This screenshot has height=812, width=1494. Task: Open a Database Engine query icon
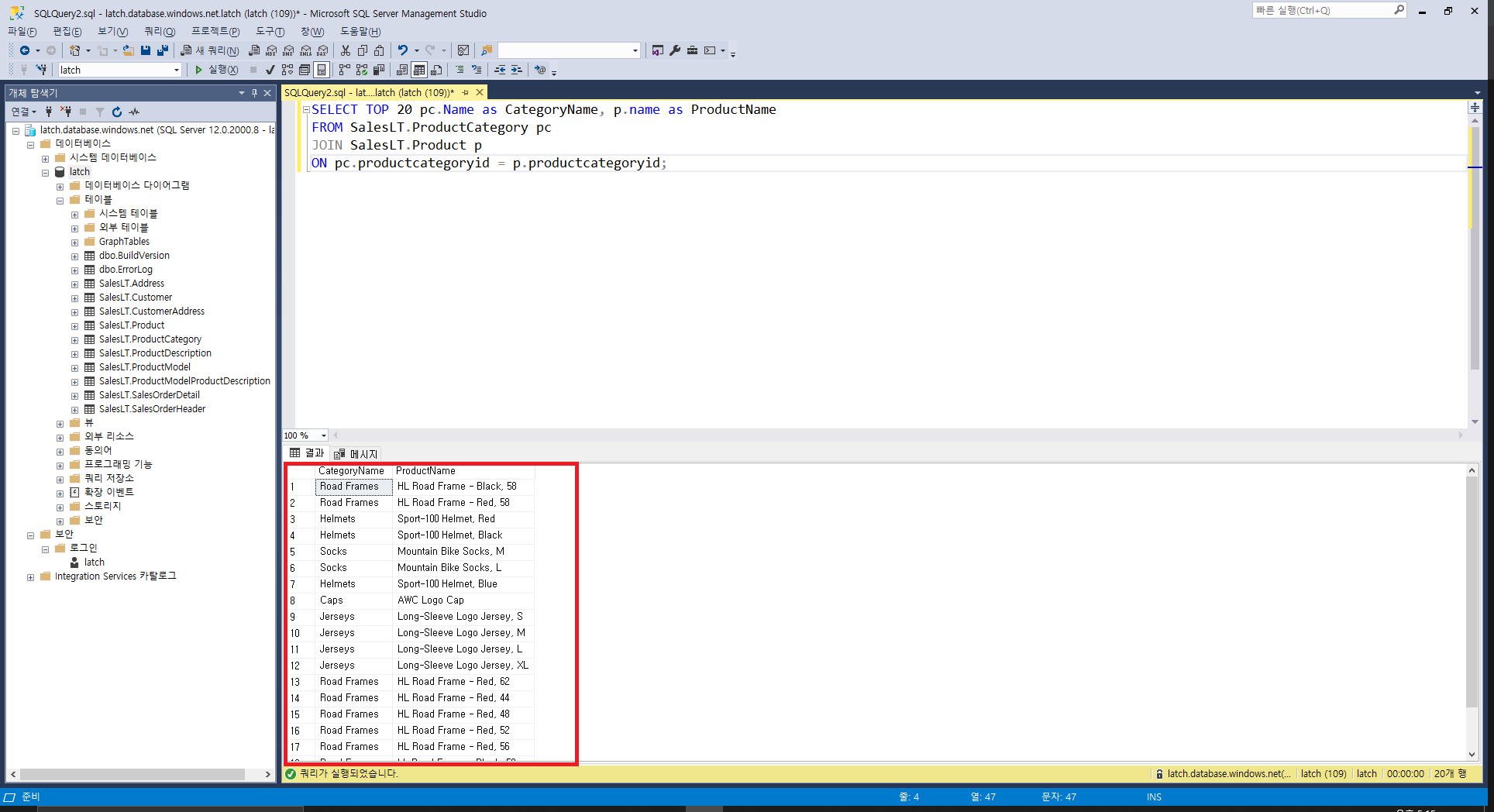(254, 50)
